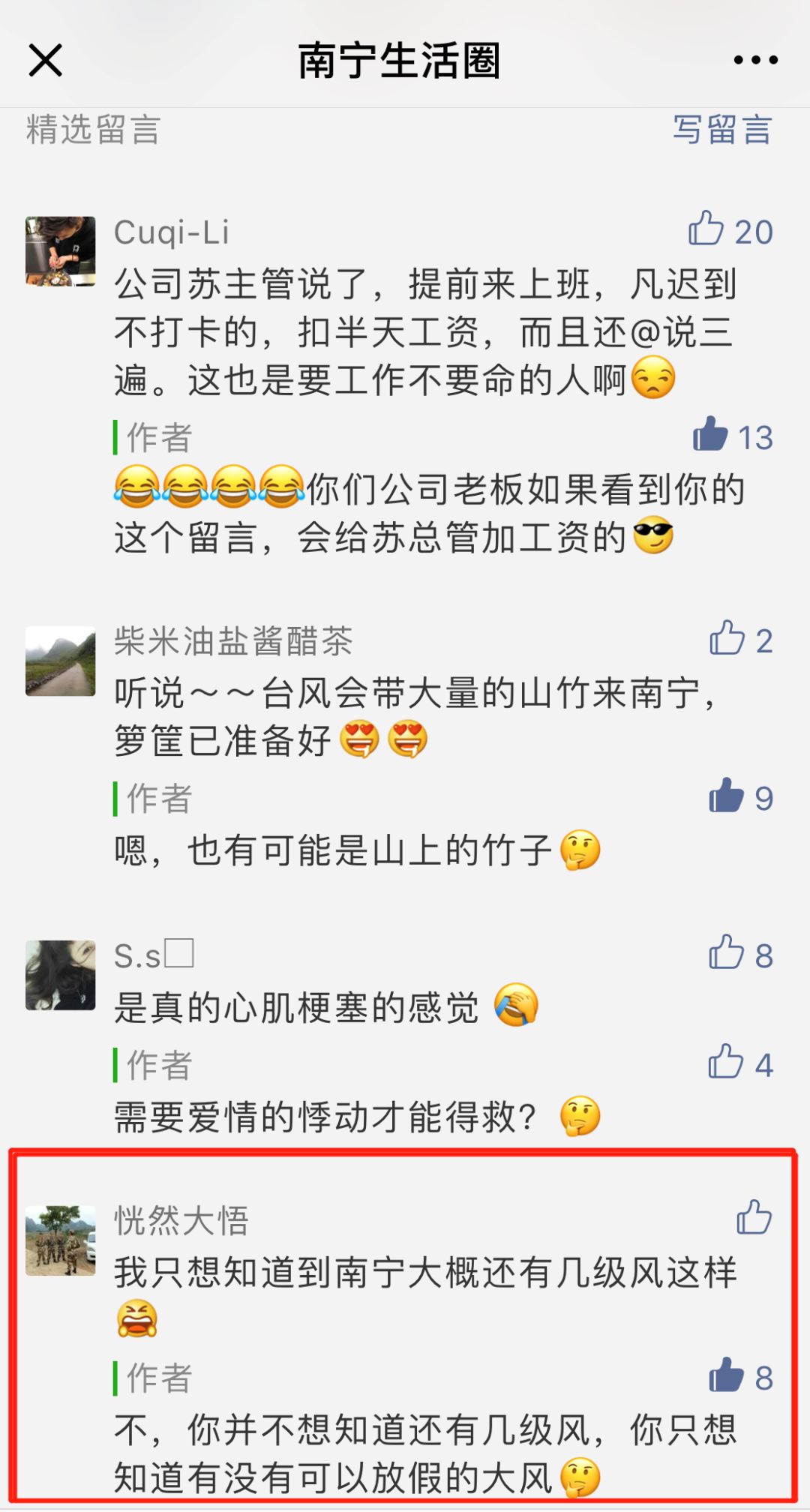Tap 恍然大悟's avatar photo
The width and height of the screenshot is (810, 1512).
(61, 1240)
